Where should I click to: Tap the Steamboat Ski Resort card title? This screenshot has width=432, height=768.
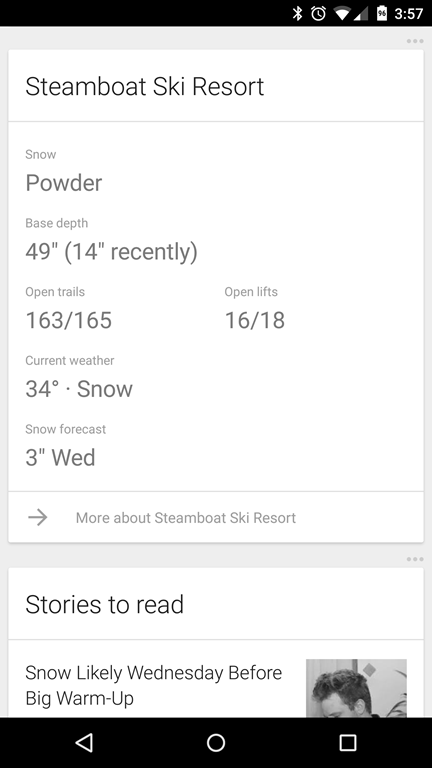point(144,86)
